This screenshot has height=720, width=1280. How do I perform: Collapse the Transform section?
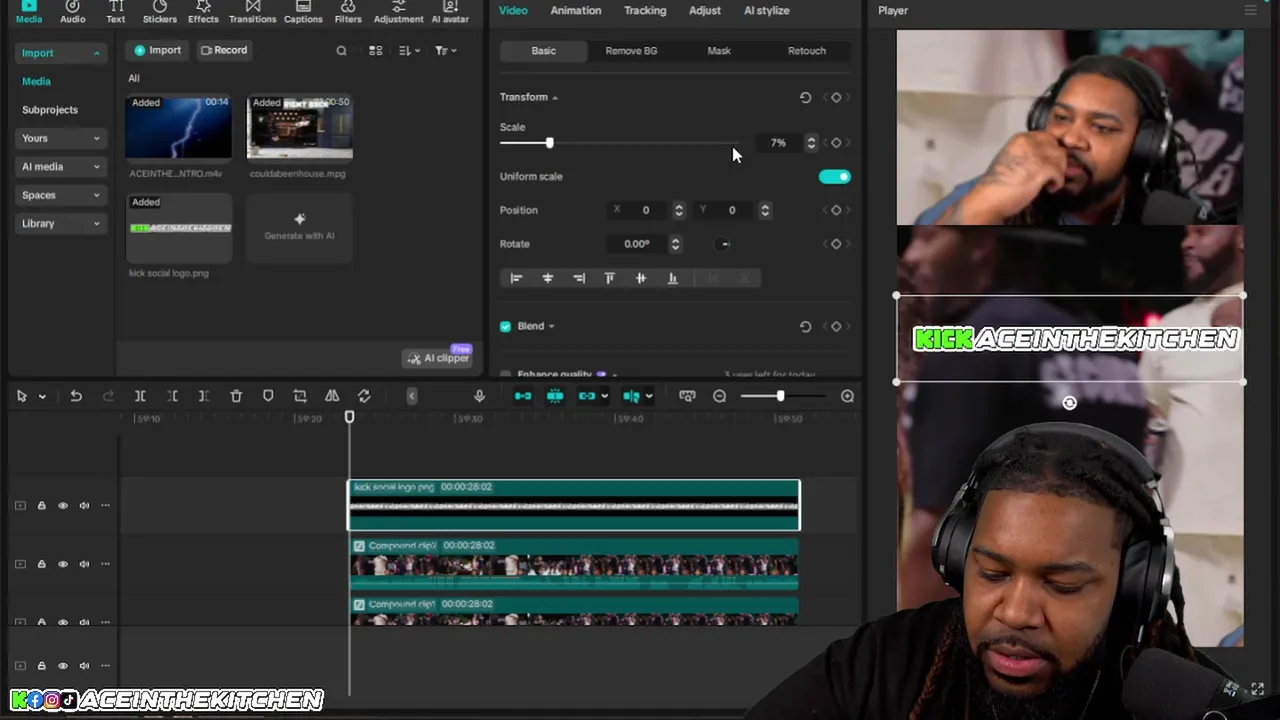click(555, 97)
